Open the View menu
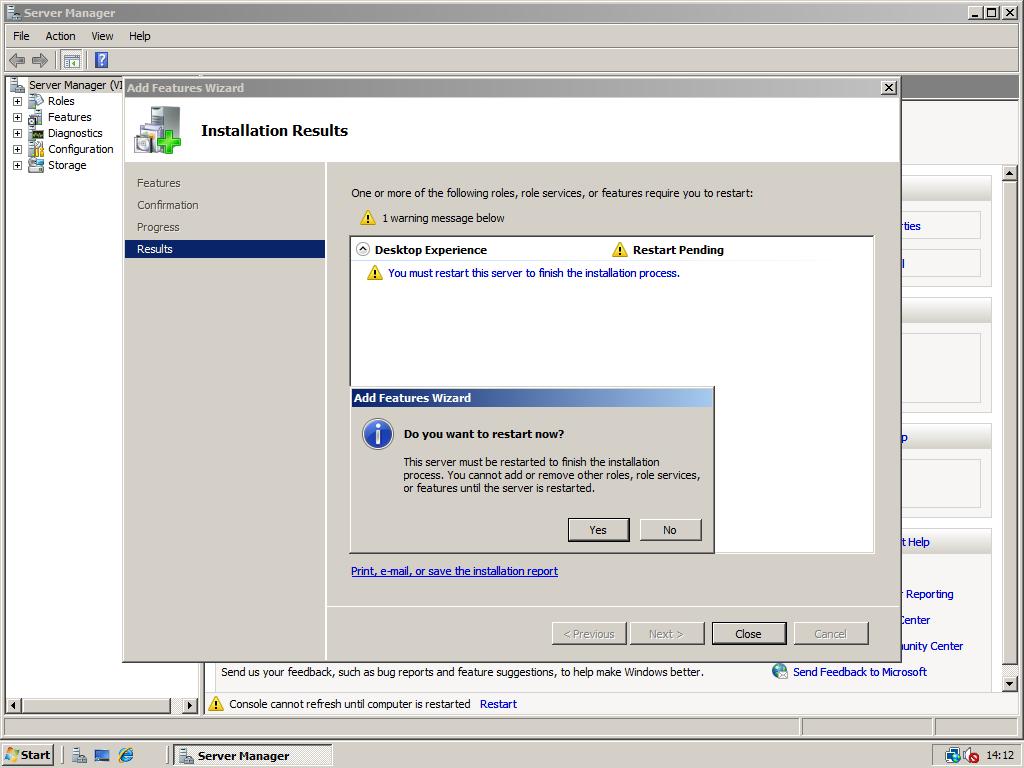Viewport: 1024px width, 768px height. click(x=102, y=36)
